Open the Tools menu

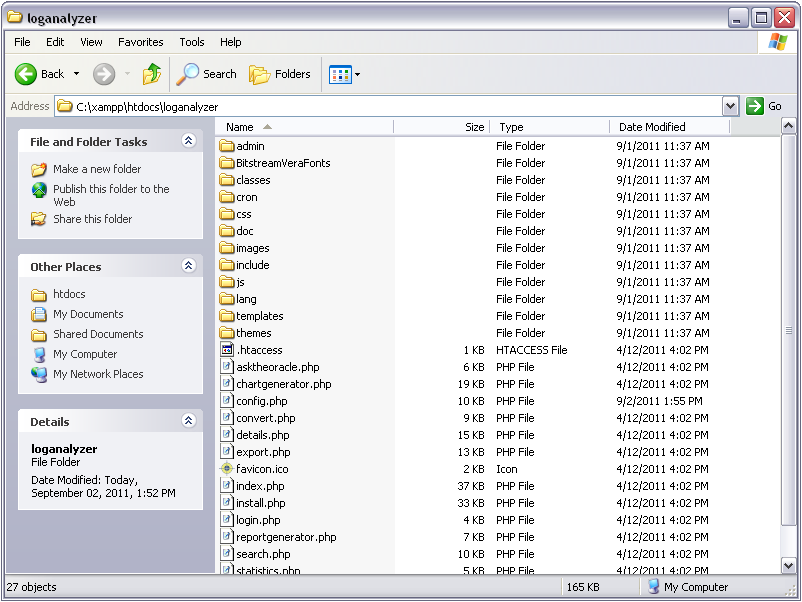click(x=192, y=42)
